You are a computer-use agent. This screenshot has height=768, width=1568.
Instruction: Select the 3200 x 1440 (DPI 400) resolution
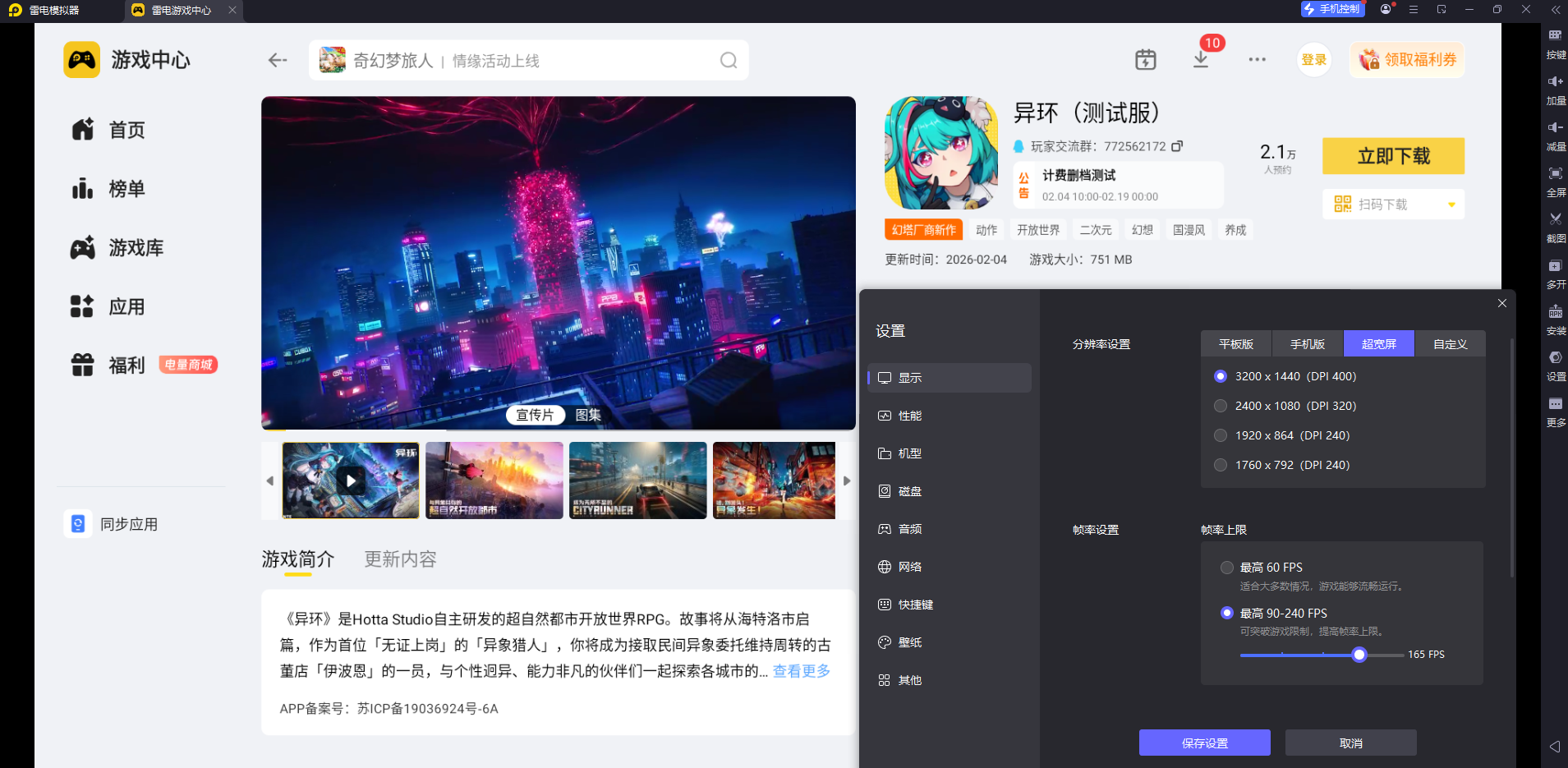(1221, 376)
